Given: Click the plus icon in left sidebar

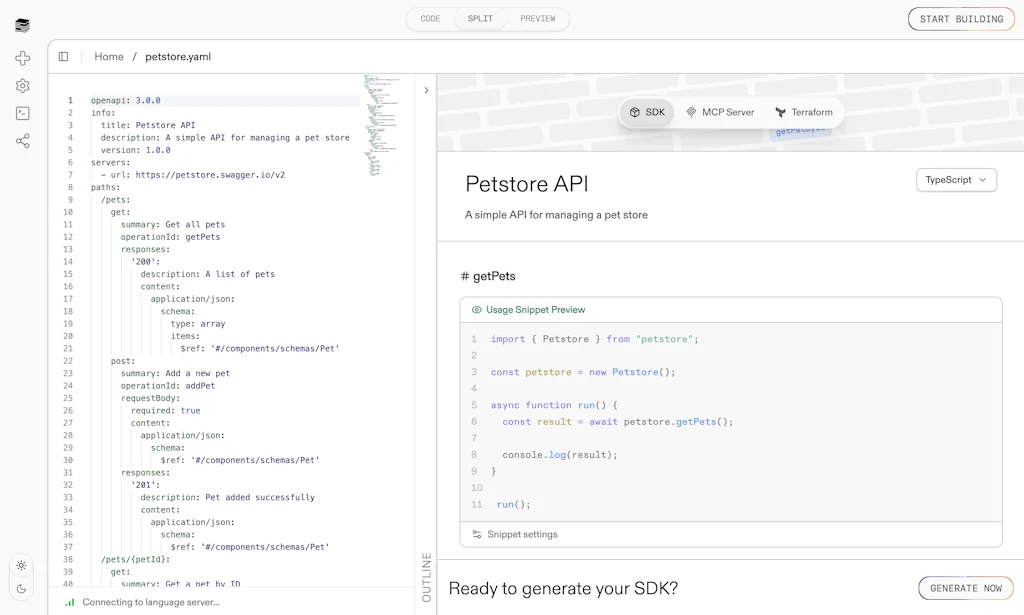Looking at the screenshot, I should pyautogui.click(x=23, y=59).
